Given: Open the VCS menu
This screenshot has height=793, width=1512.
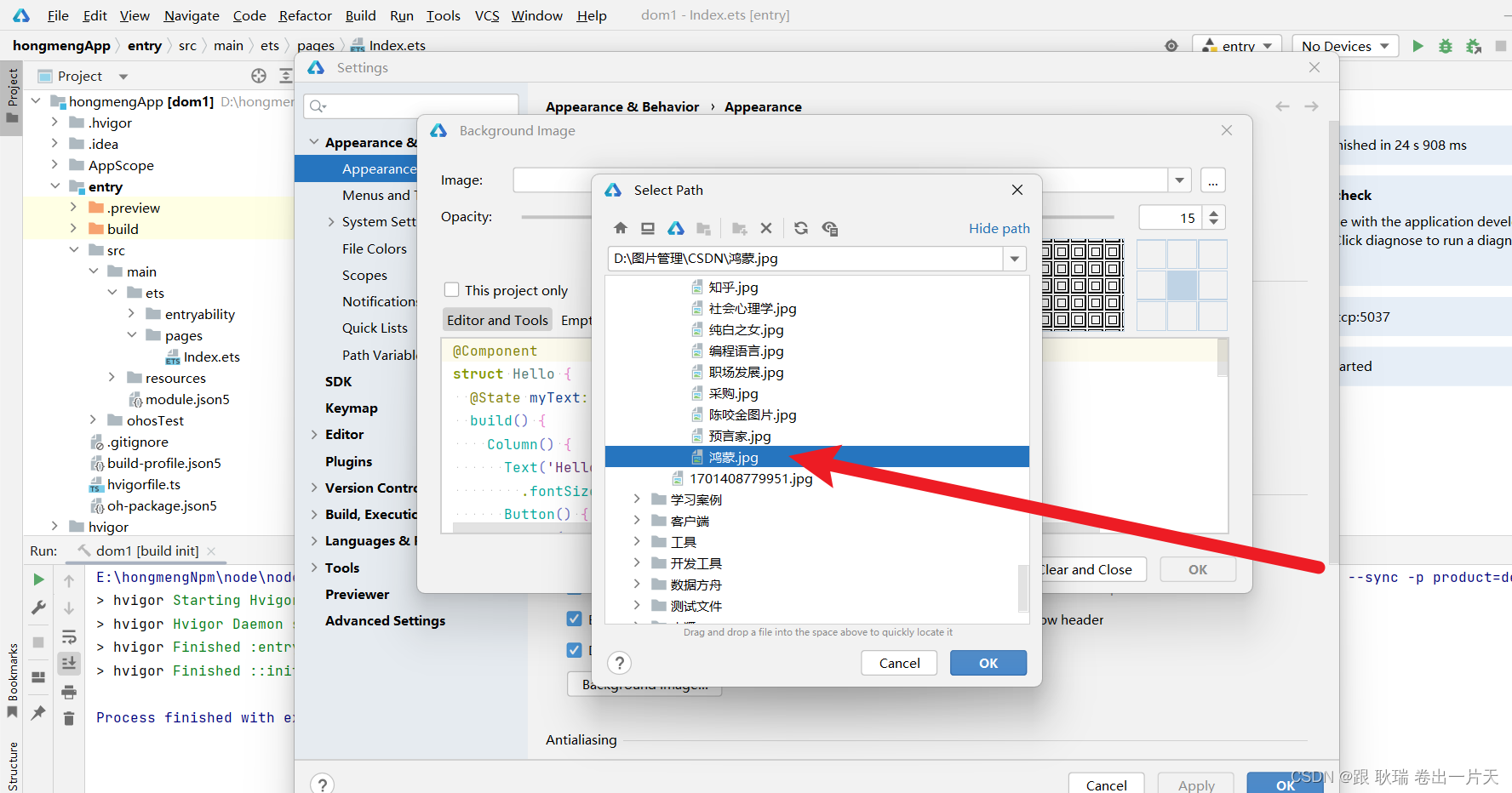Looking at the screenshot, I should 487,15.
